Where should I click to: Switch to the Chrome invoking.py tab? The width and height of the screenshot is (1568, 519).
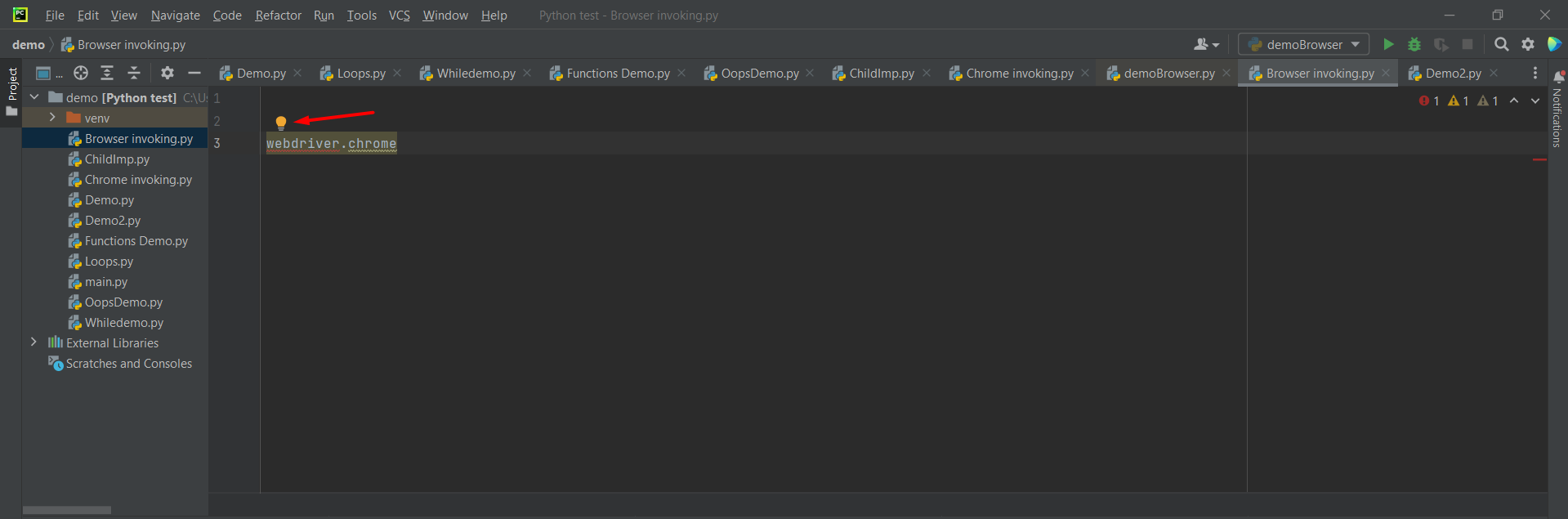tap(1019, 74)
